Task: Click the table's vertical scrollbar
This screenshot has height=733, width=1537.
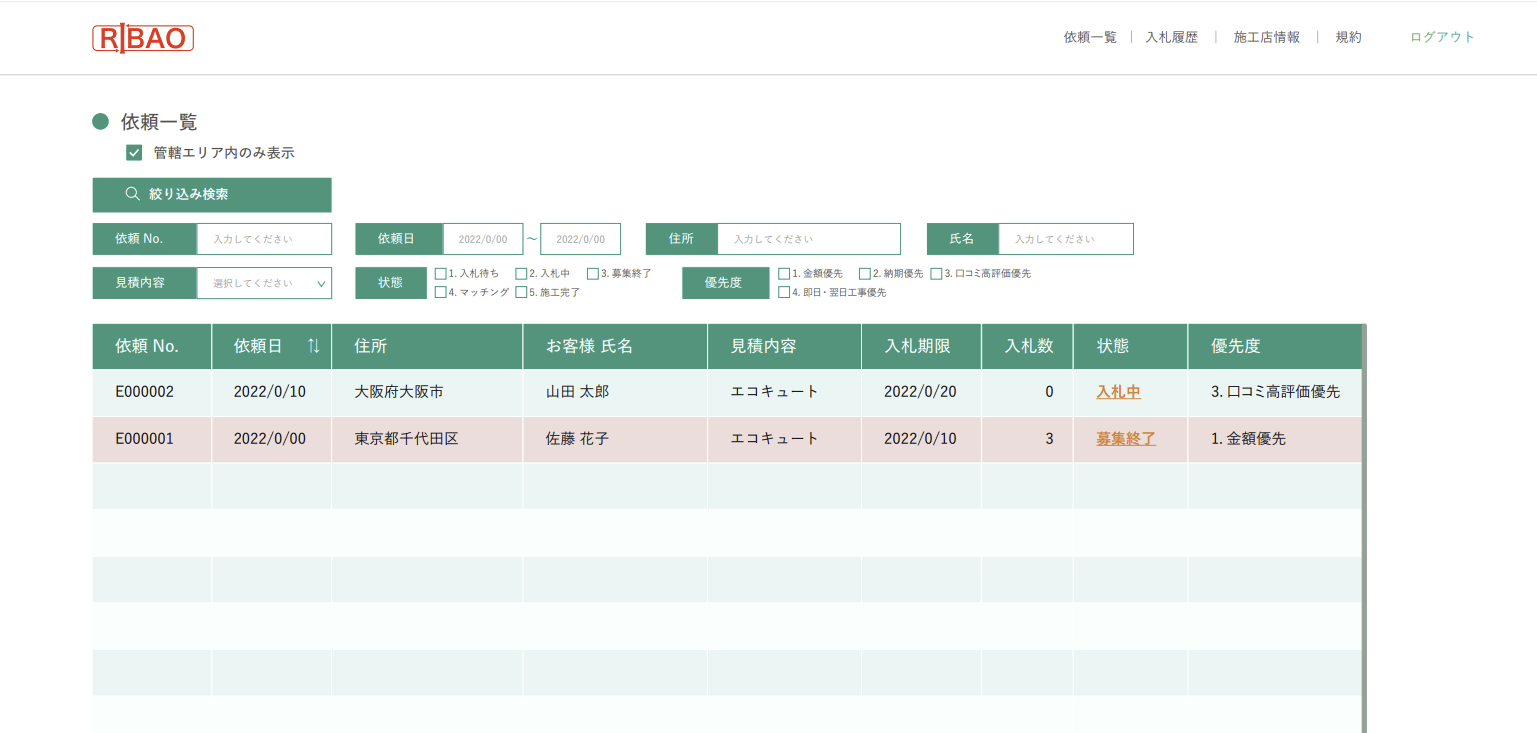Action: [x=1364, y=528]
